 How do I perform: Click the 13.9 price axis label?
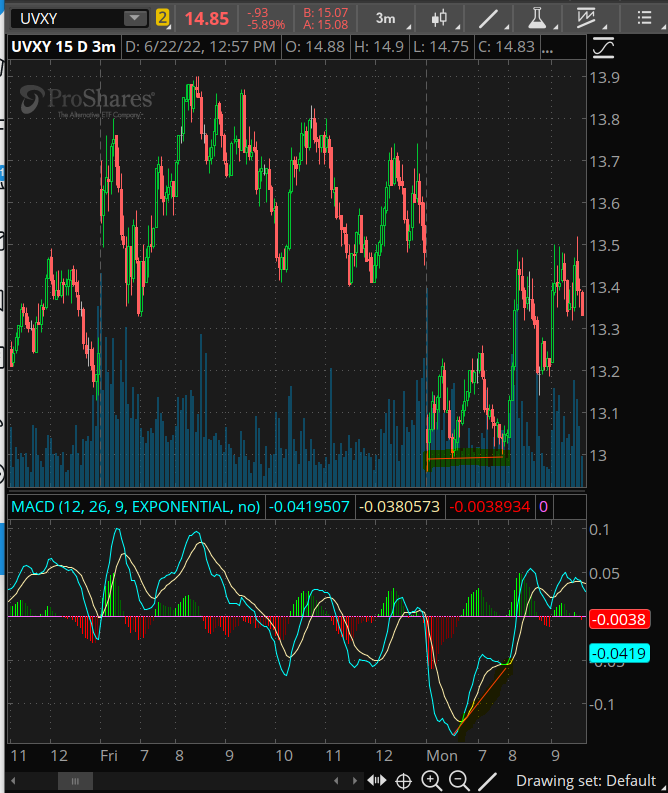coord(604,77)
